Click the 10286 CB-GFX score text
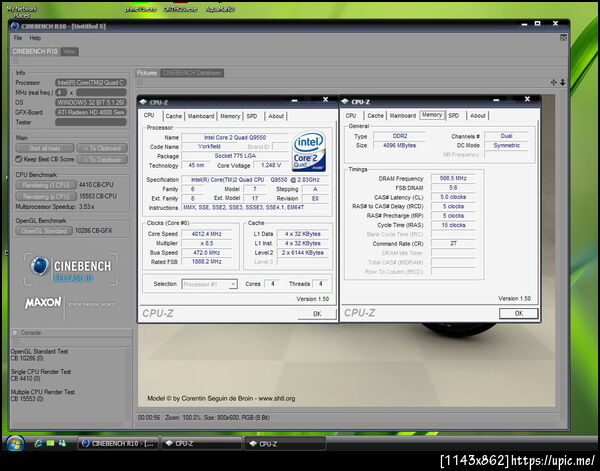Image resolution: width=600 pixels, height=471 pixels. [93, 230]
